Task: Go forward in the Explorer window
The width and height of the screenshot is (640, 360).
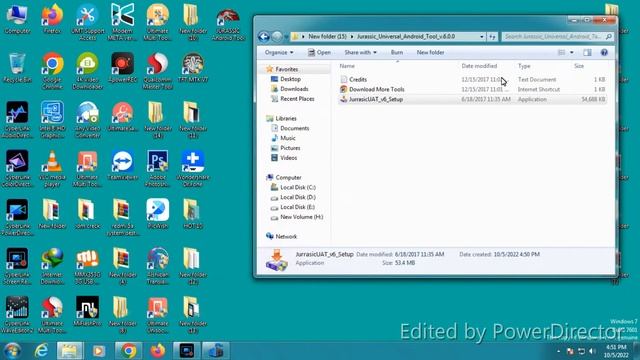Action: click(277, 37)
